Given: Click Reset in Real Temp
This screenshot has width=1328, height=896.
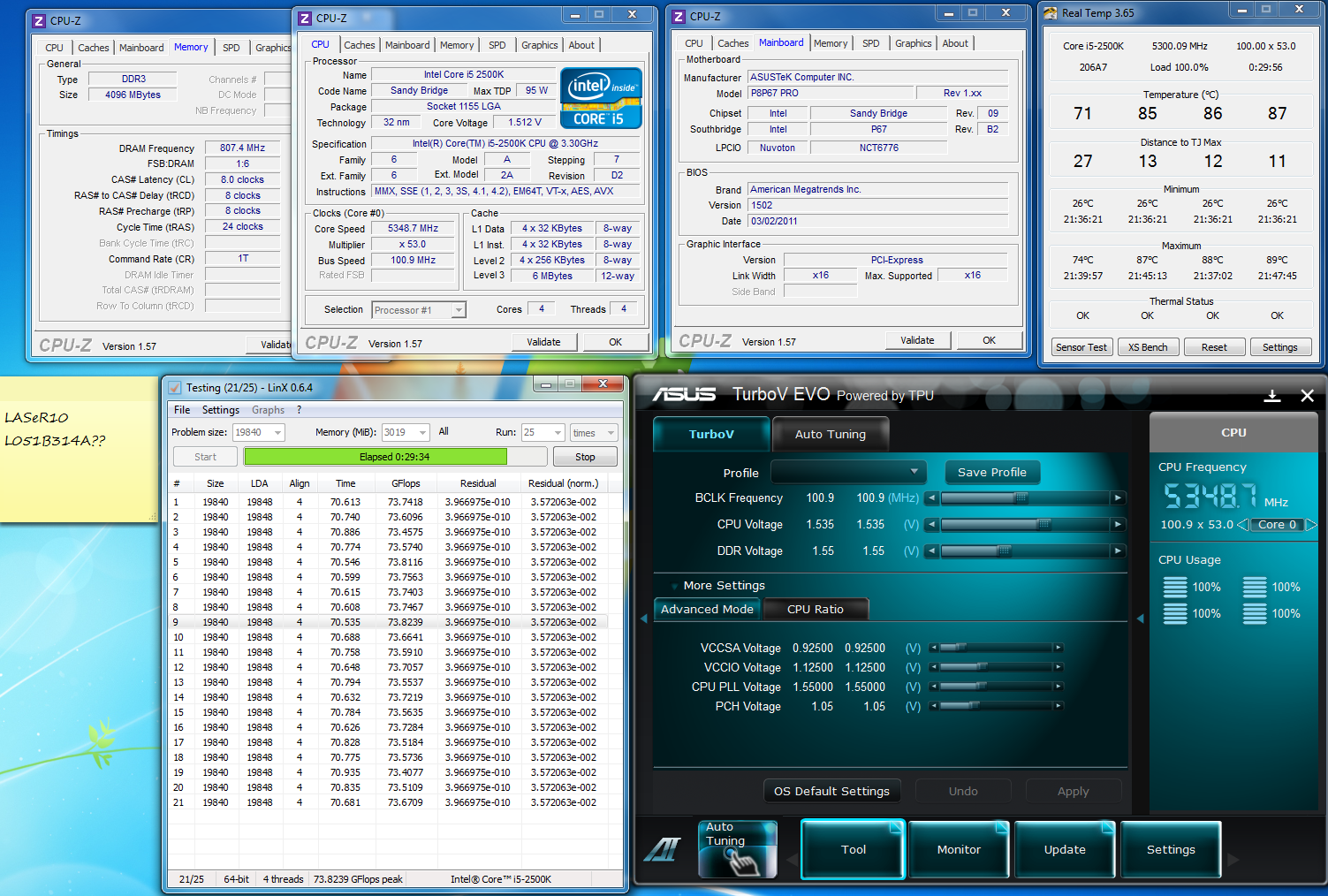Looking at the screenshot, I should pyautogui.click(x=1214, y=347).
